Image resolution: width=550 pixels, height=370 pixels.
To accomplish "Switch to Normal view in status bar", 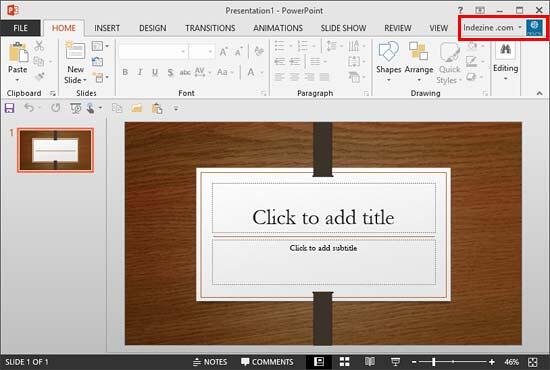I will coord(318,362).
